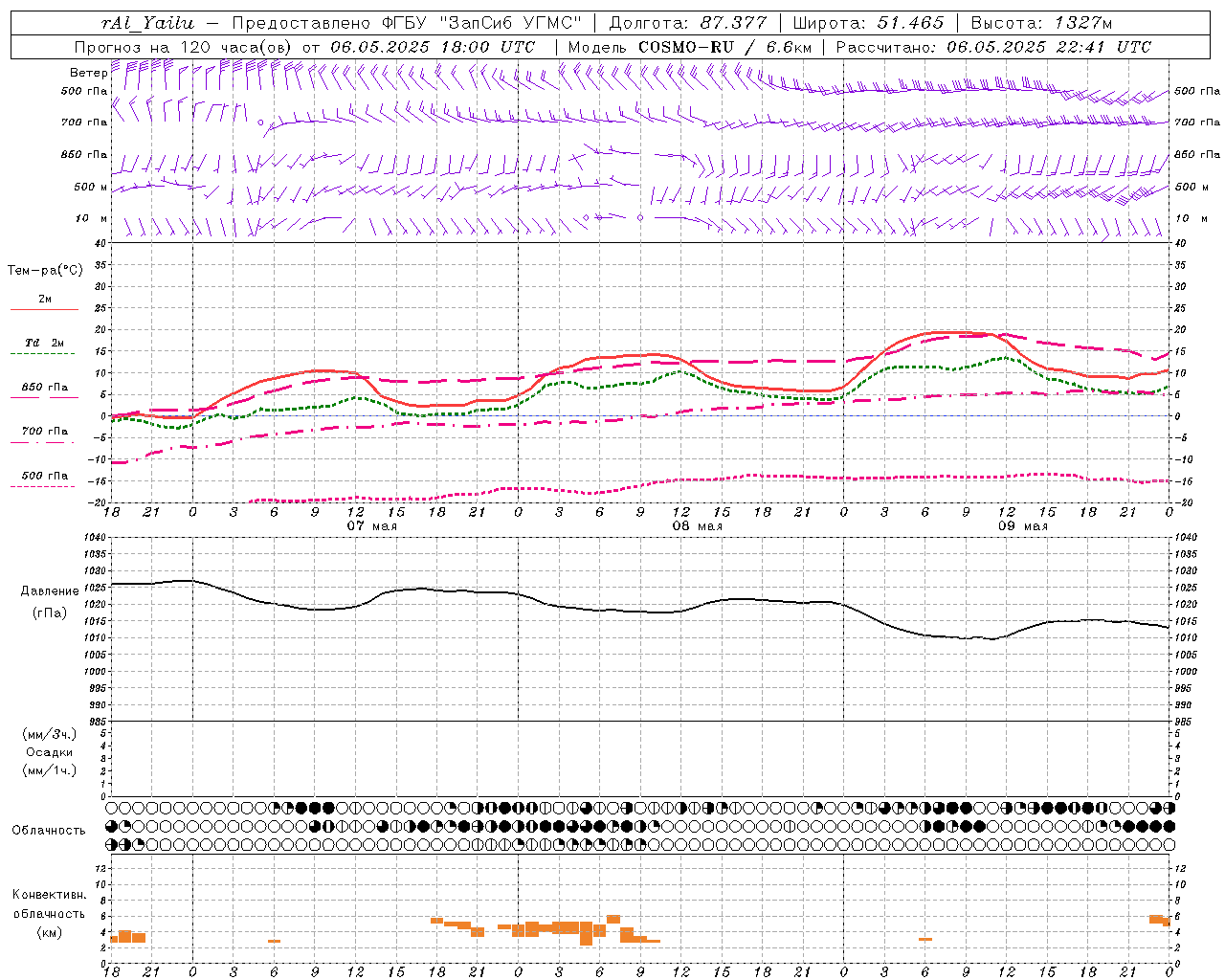Click the Модель COSMO-RU / 6.6км label
The image size is (1225, 980).
pos(690,47)
